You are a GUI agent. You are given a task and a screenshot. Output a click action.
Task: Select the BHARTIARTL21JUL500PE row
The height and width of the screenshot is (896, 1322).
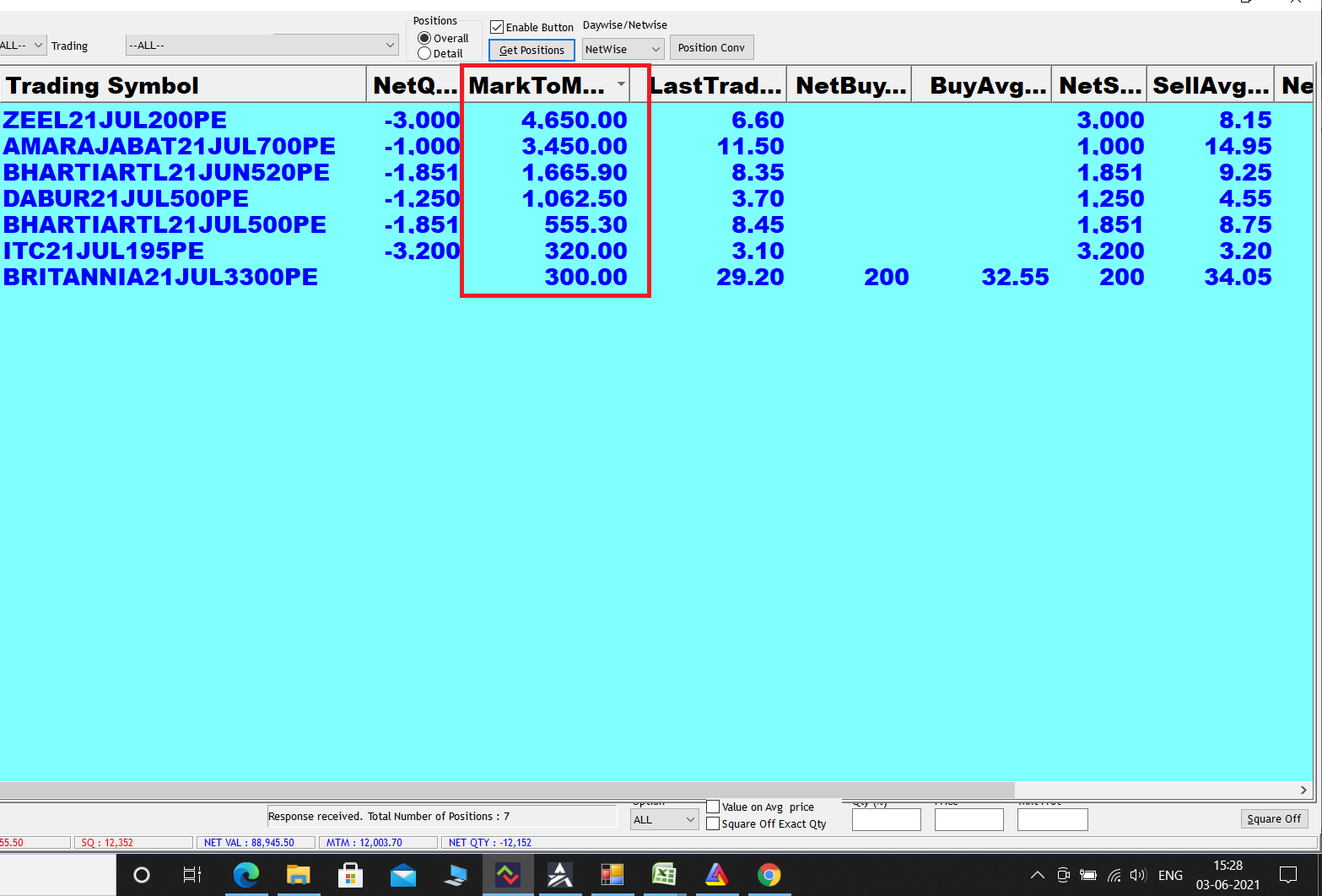pos(656,224)
